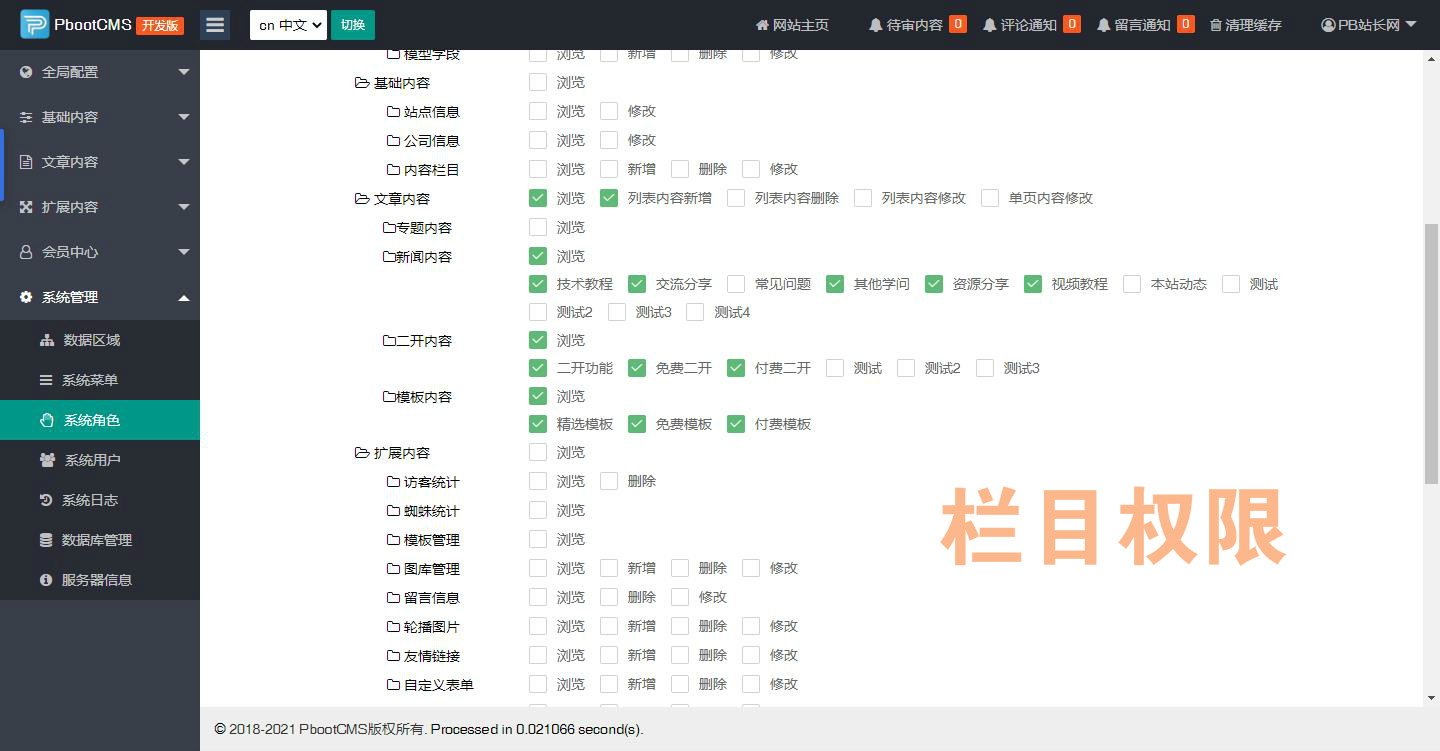Enable the 本站动态 permission checkbox

[1131, 284]
